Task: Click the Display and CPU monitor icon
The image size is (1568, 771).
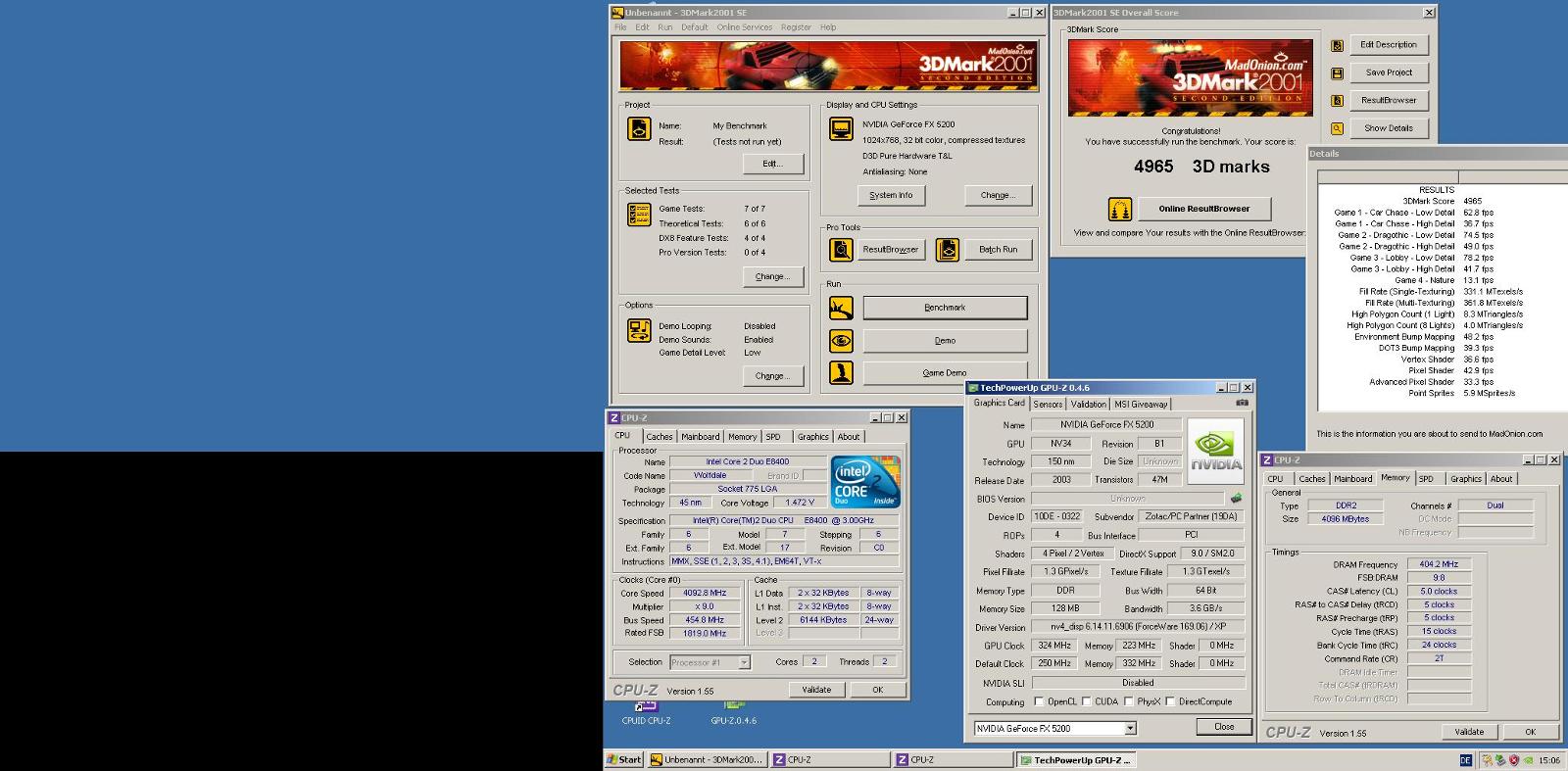Action: tap(841, 129)
